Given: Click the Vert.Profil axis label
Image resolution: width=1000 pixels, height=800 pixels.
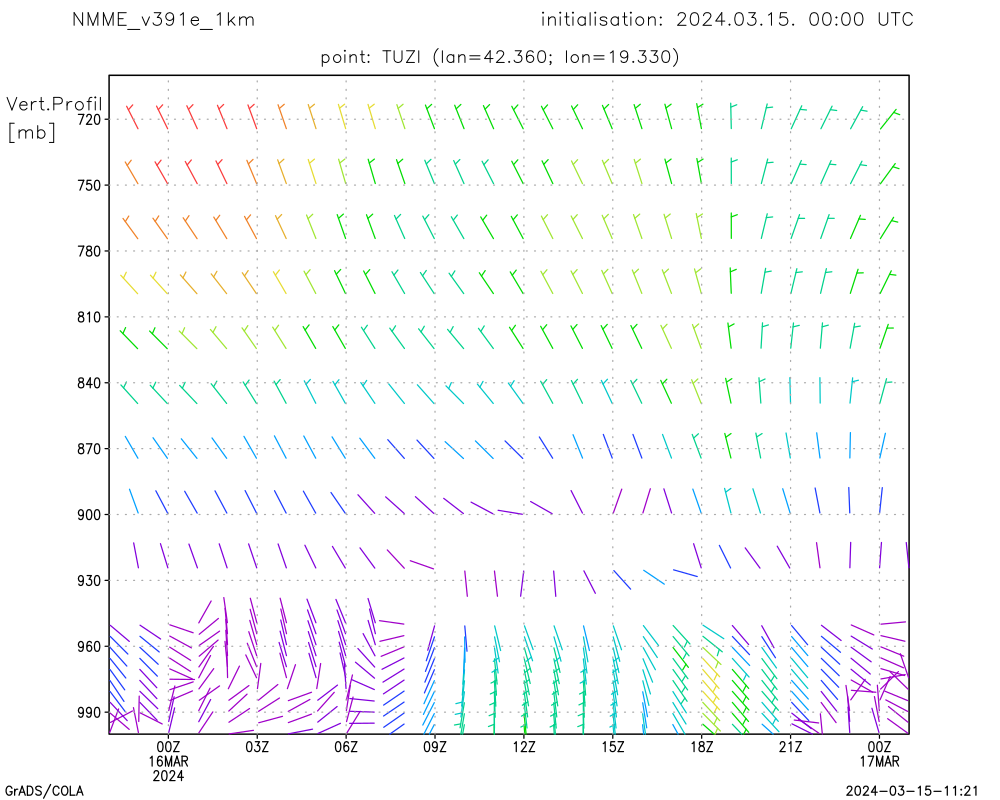Looking at the screenshot, I should [x=54, y=104].
